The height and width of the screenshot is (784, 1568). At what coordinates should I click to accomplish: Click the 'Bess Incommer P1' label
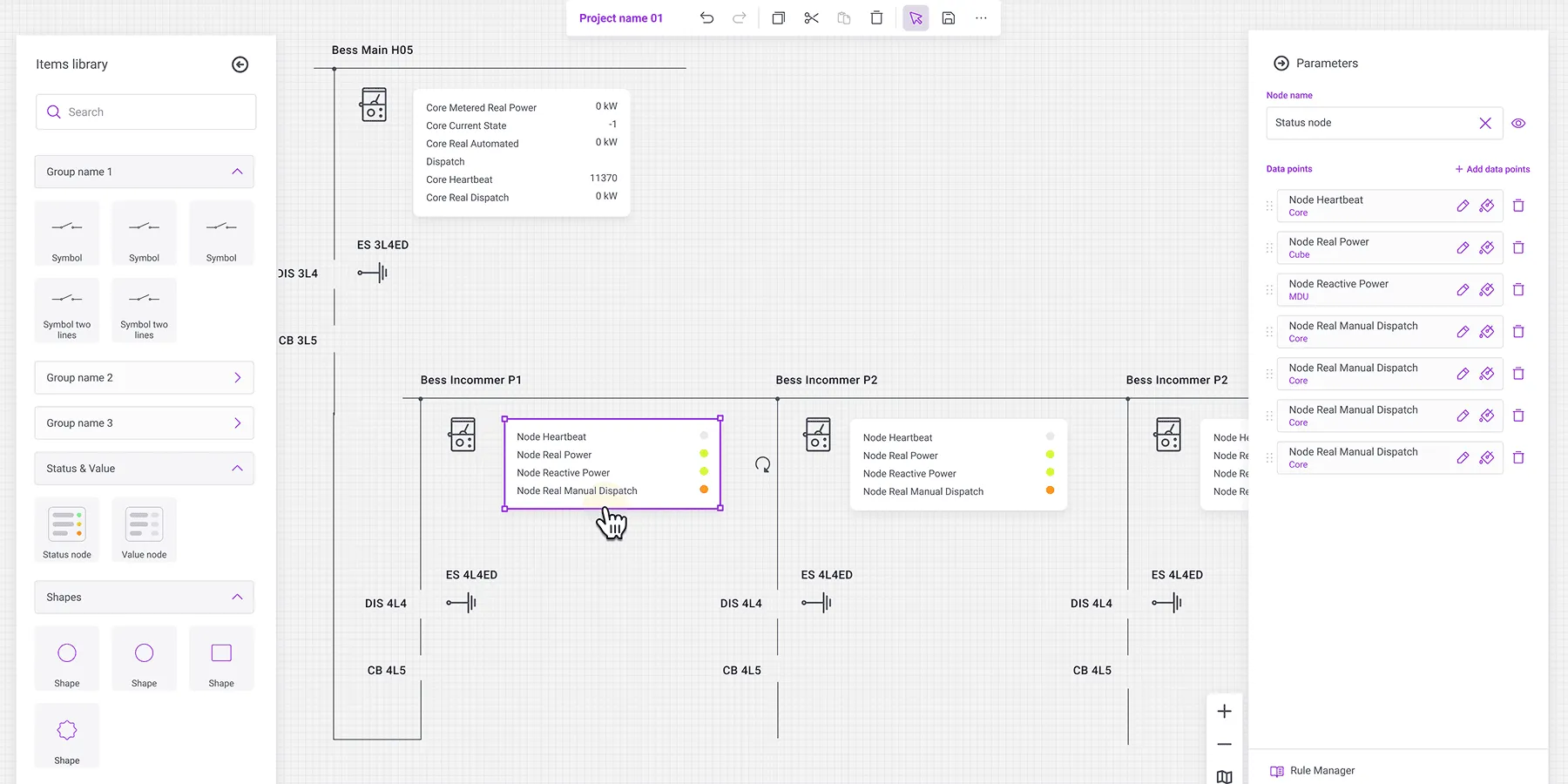click(470, 380)
